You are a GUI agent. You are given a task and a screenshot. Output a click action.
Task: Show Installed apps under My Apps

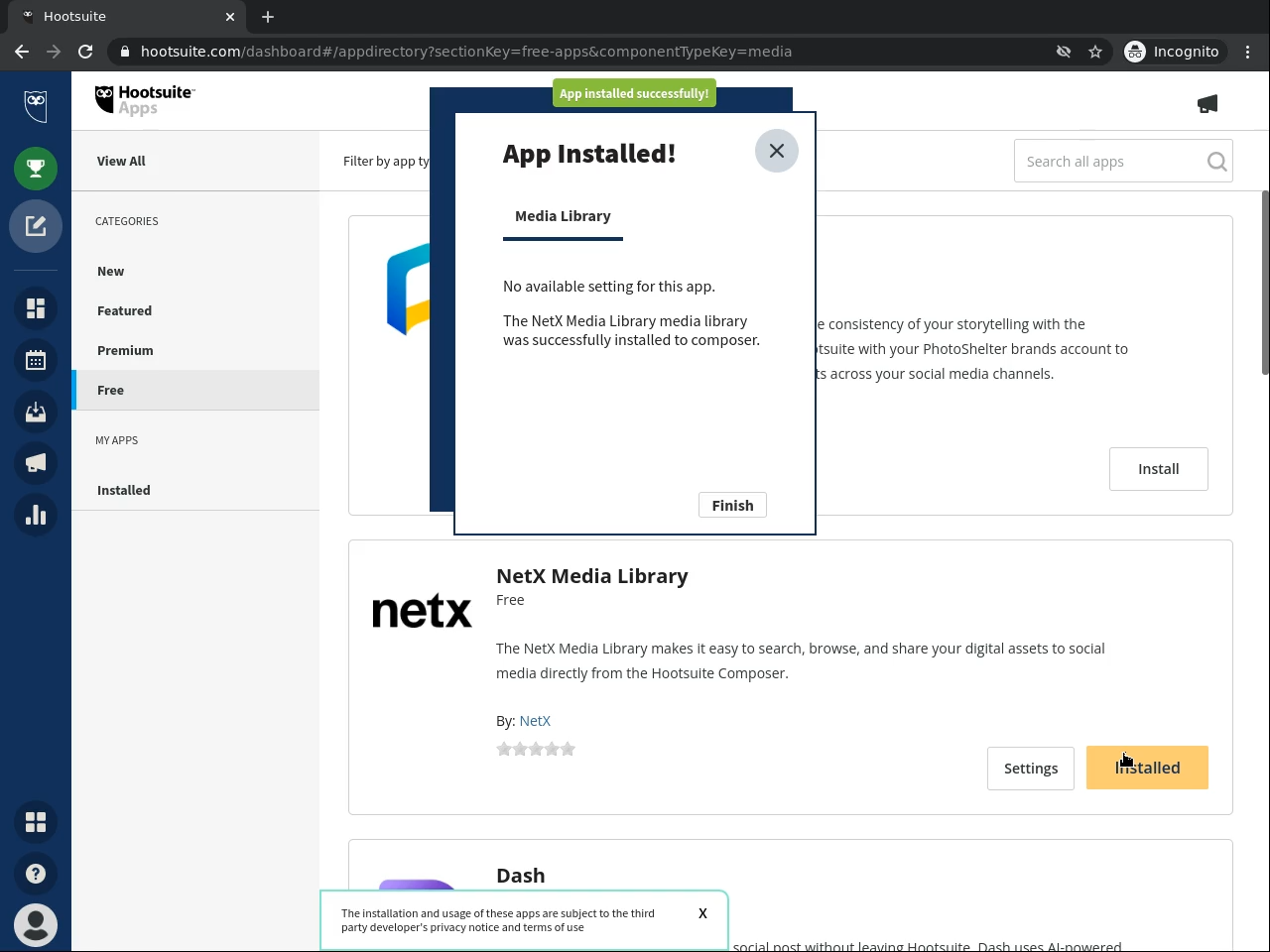point(124,490)
